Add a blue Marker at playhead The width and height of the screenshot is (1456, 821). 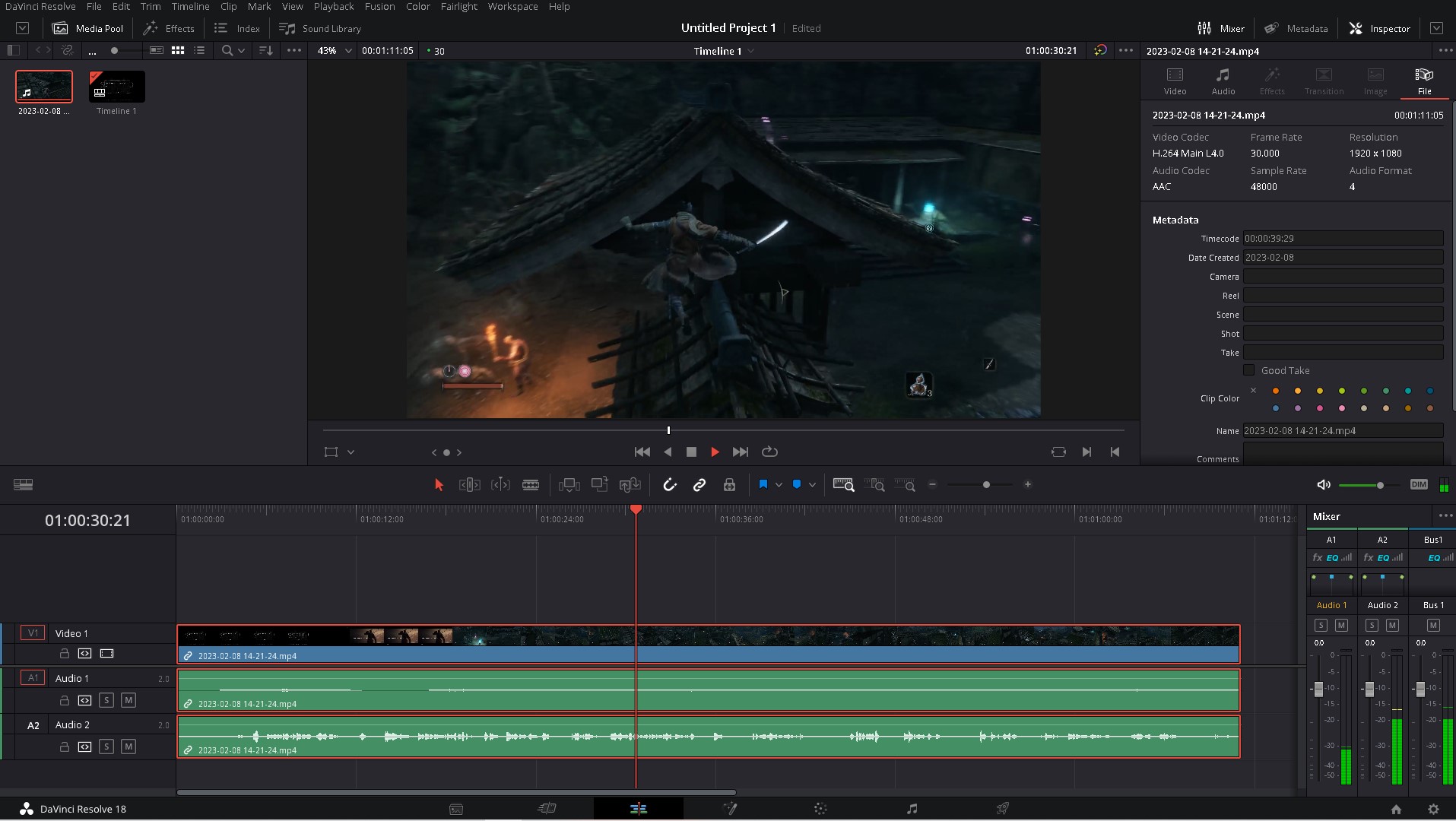coord(796,484)
